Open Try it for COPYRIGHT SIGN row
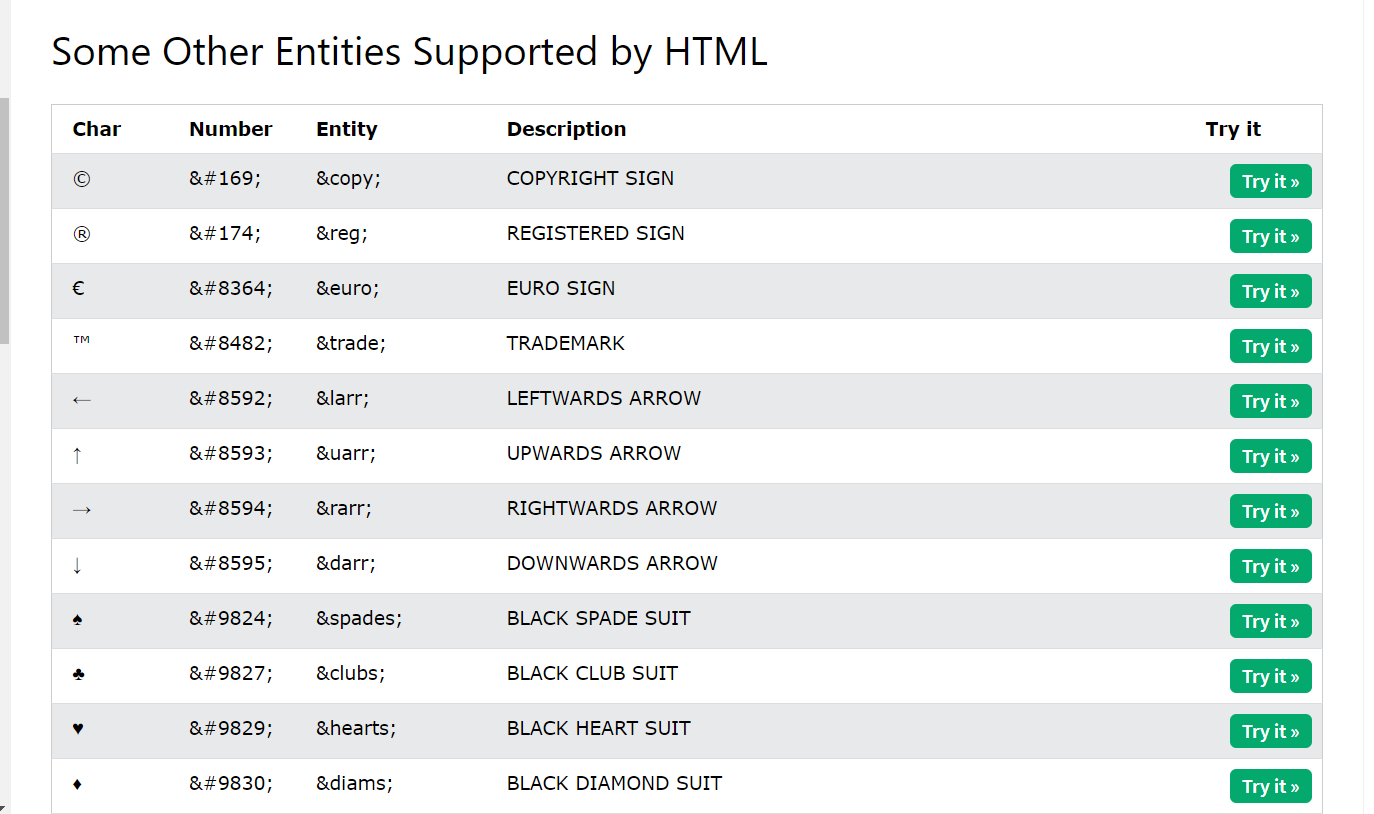This screenshot has height=814, width=1374. pos(1270,182)
